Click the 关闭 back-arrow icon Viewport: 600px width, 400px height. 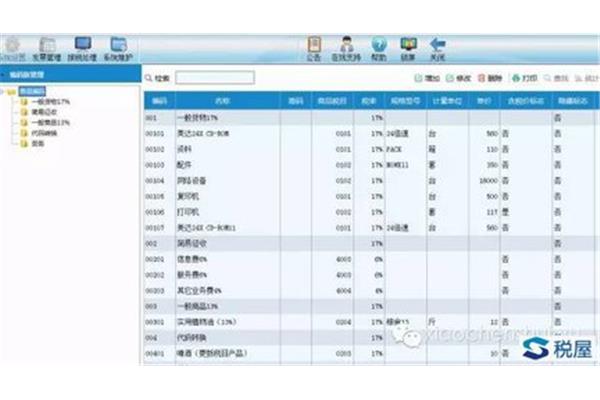coord(437,49)
